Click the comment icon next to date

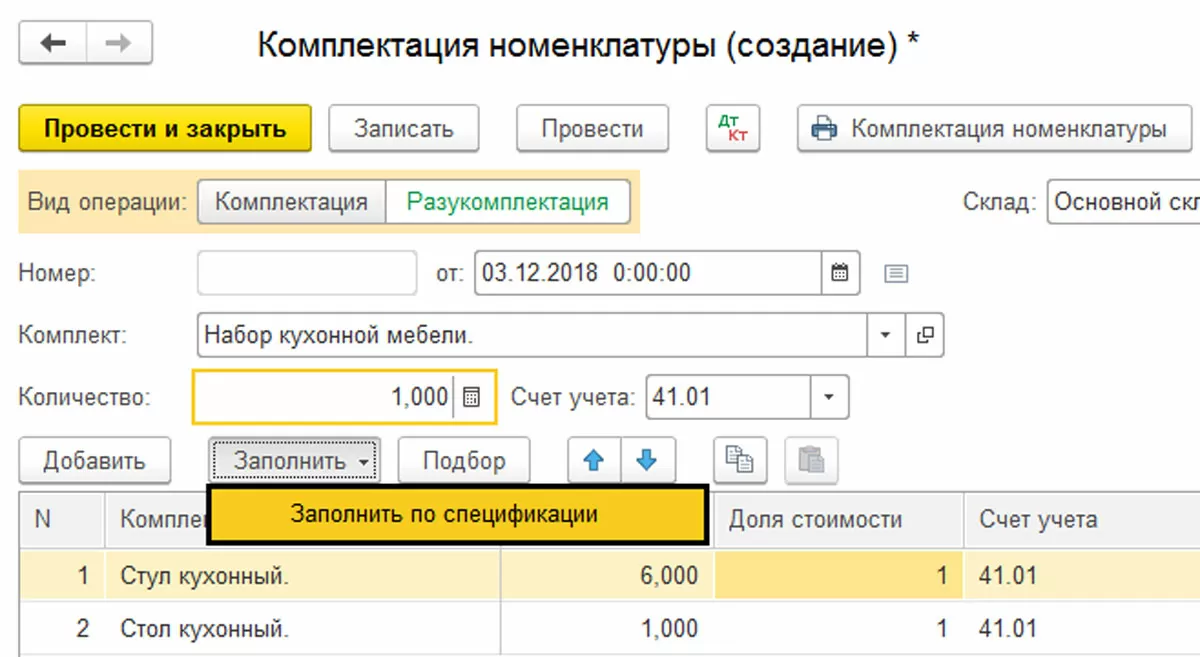896,273
